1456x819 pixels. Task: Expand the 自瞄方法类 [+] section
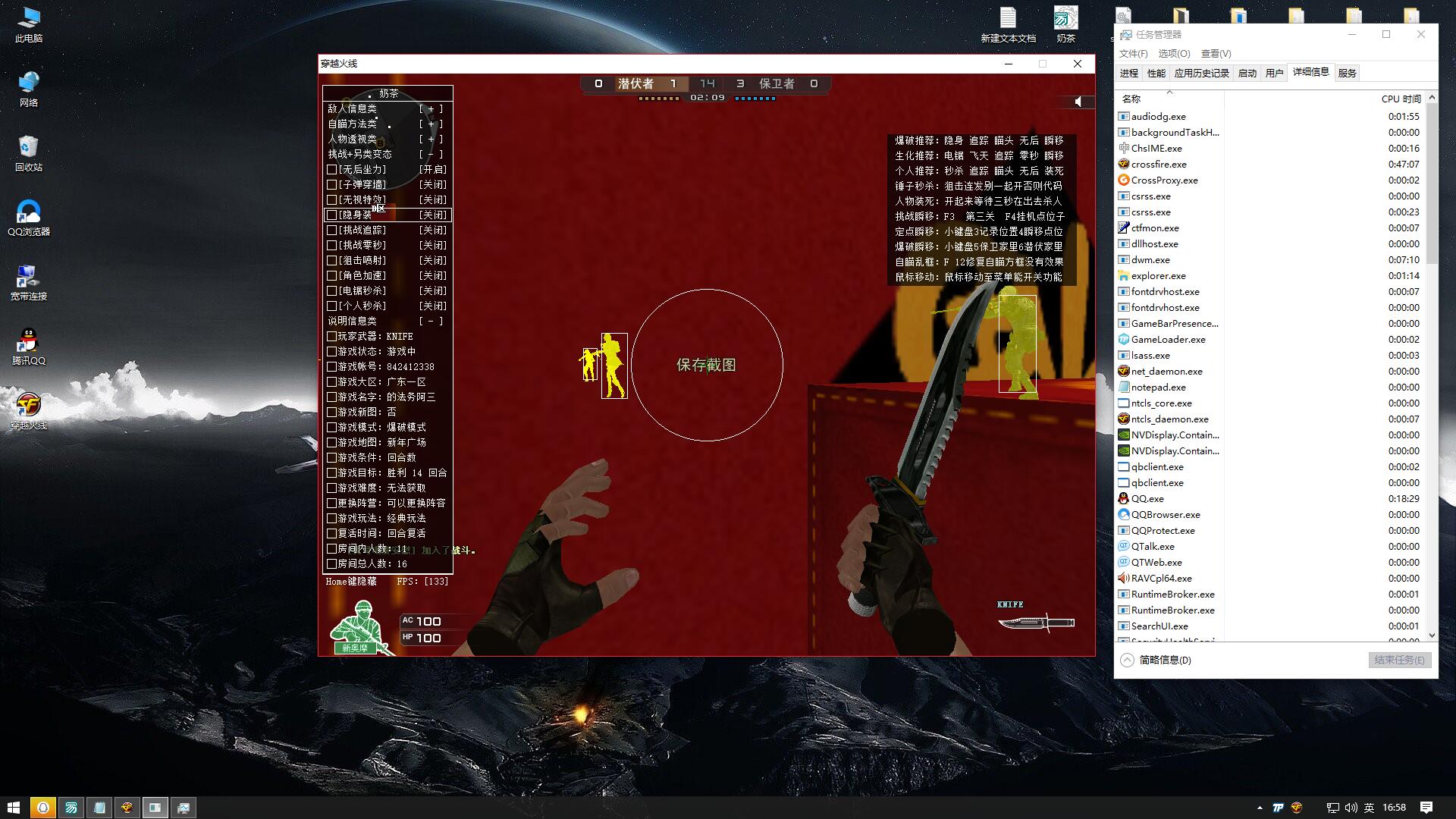point(431,124)
